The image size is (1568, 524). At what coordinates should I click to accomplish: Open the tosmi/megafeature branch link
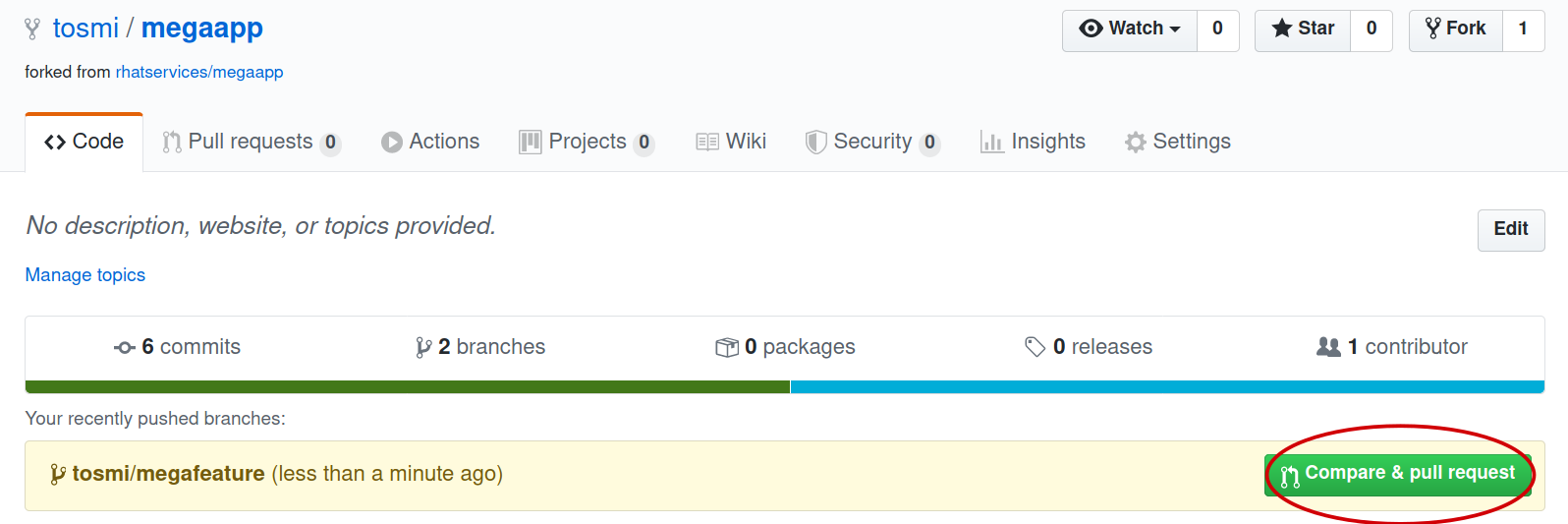168,474
